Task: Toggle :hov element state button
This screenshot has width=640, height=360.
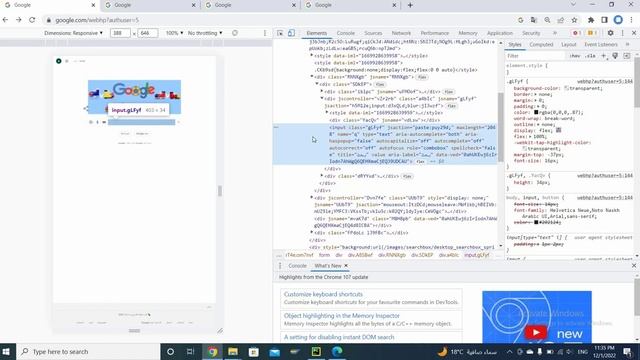Action: pos(575,56)
